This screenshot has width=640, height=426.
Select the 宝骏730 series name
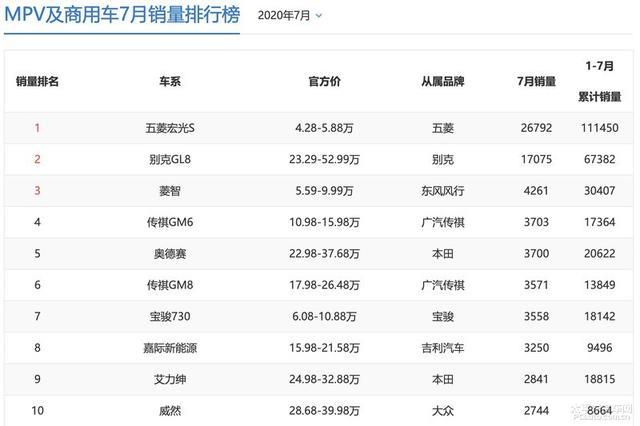pyautogui.click(x=170, y=316)
